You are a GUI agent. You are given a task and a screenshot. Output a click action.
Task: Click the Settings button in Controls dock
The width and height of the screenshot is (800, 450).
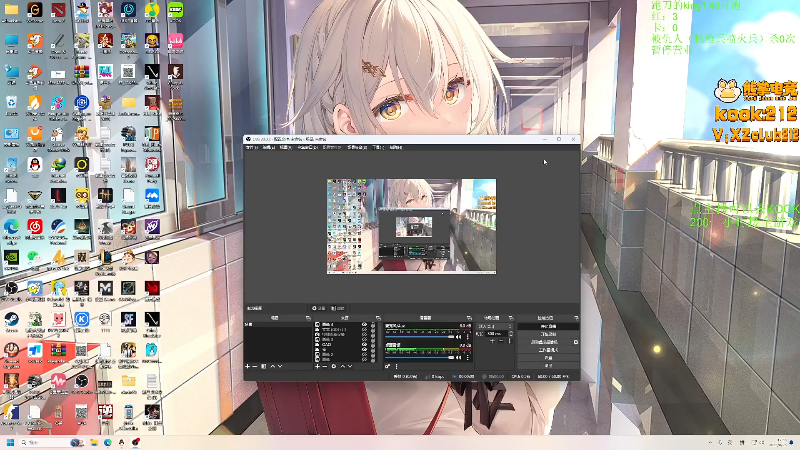[x=549, y=358]
